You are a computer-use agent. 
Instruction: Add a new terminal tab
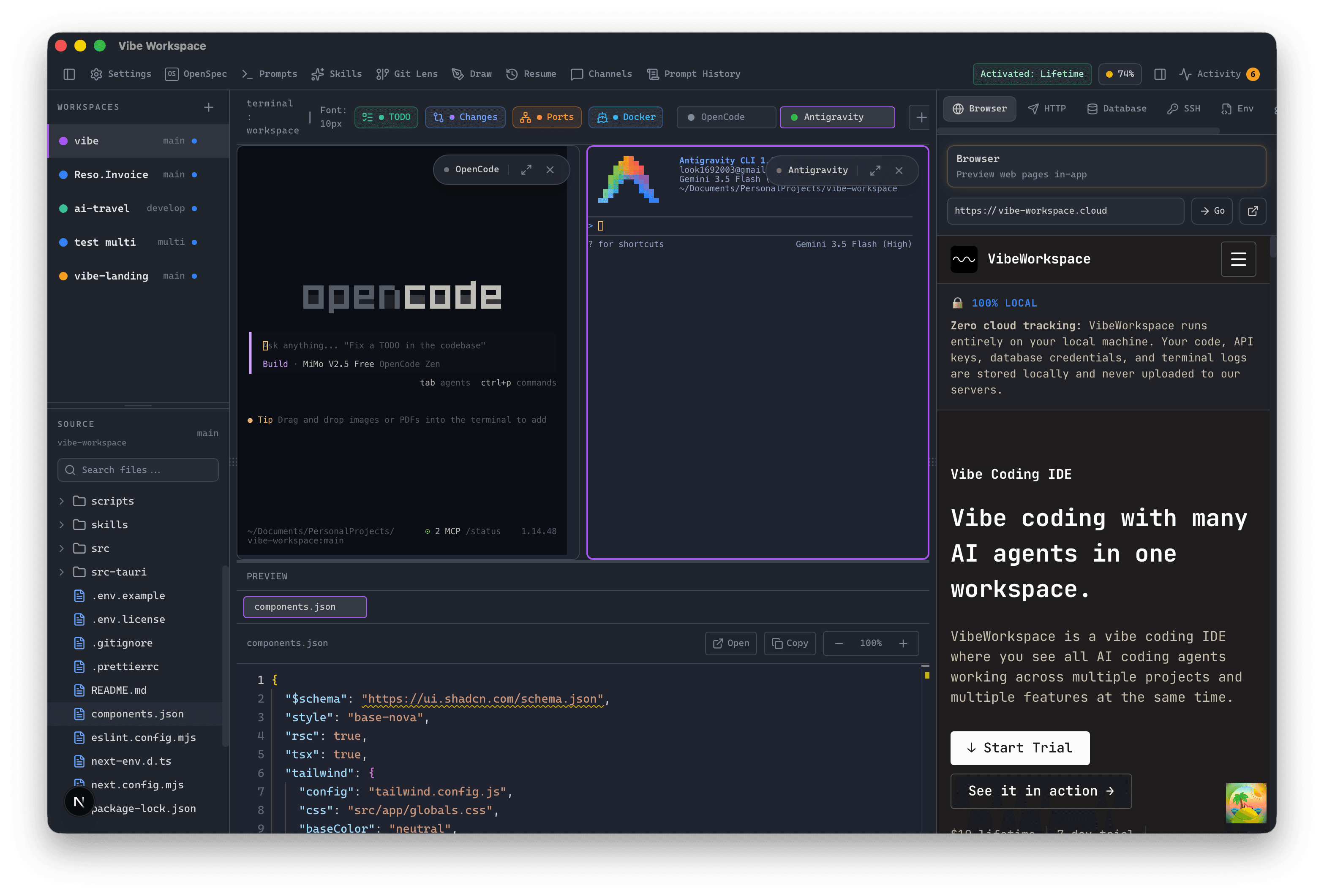(x=921, y=117)
